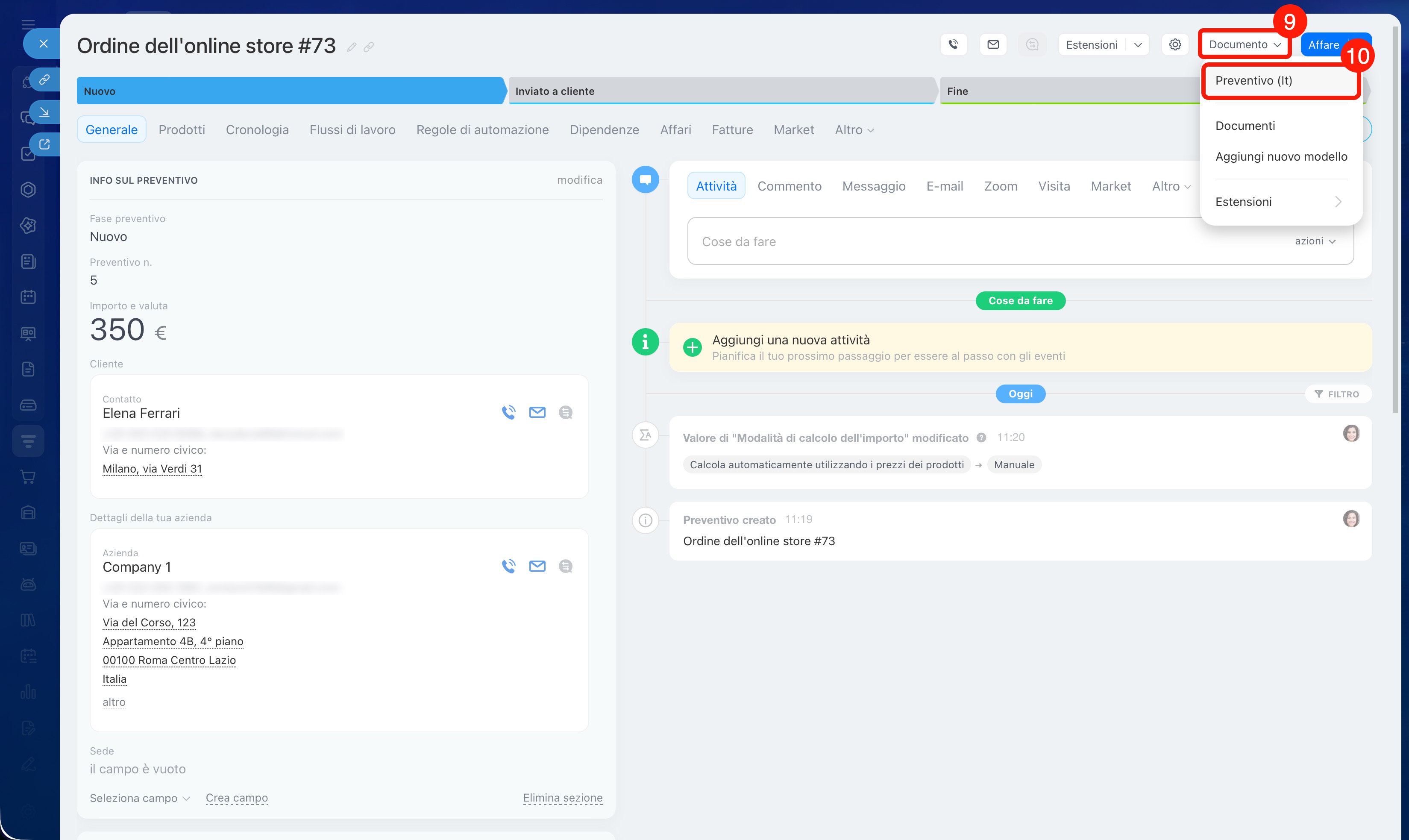Image resolution: width=1409 pixels, height=840 pixels.
Task: Click altro under company address
Action: [x=114, y=702]
